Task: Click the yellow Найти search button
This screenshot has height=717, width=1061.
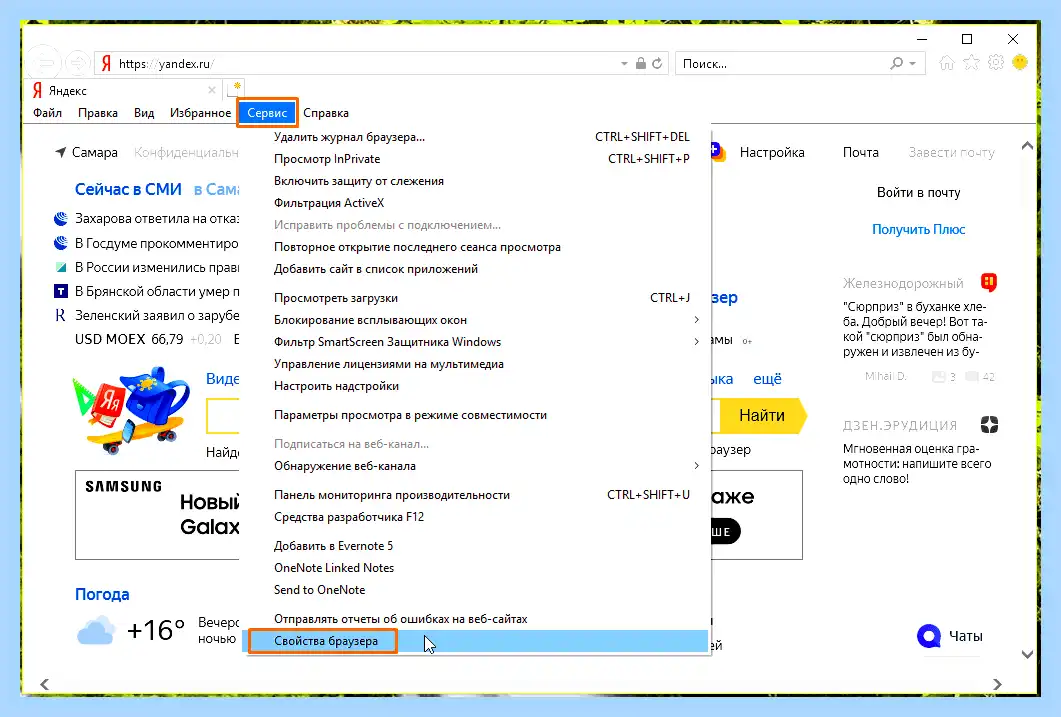Action: coord(763,415)
